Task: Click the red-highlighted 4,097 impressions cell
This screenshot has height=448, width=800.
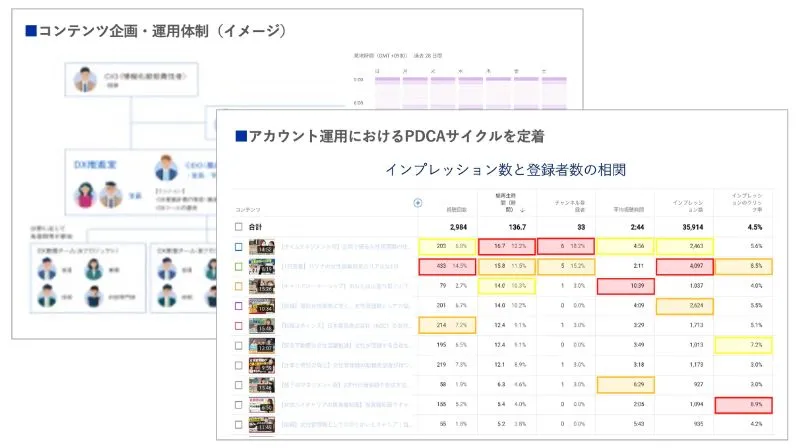Action: [685, 266]
